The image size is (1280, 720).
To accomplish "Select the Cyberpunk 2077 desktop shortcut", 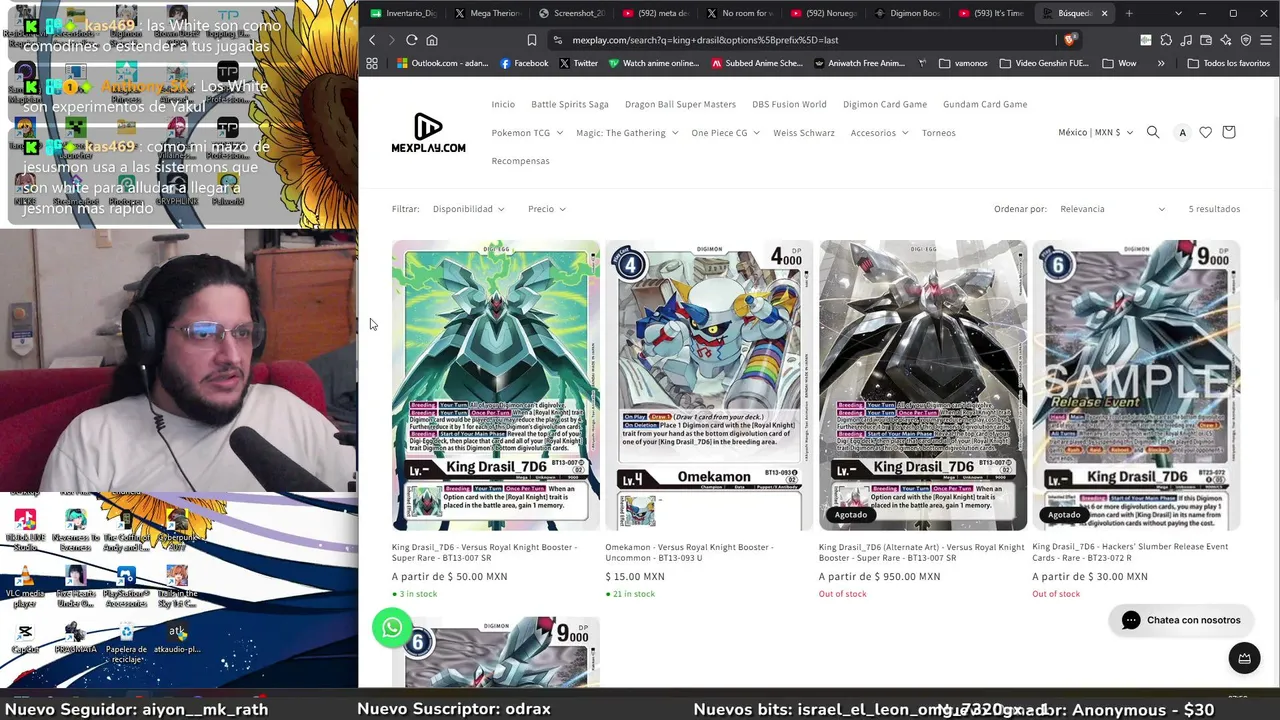I will click(177, 530).
